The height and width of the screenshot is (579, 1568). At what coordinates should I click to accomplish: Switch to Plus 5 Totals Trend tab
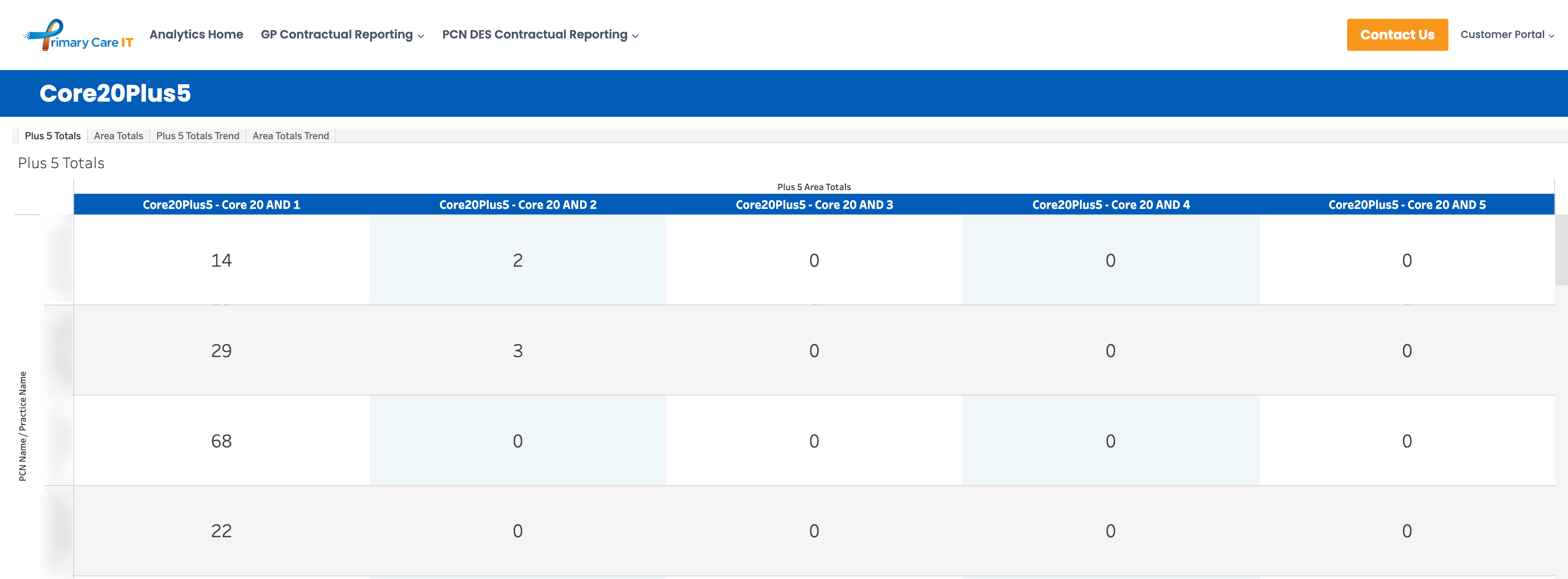[197, 136]
